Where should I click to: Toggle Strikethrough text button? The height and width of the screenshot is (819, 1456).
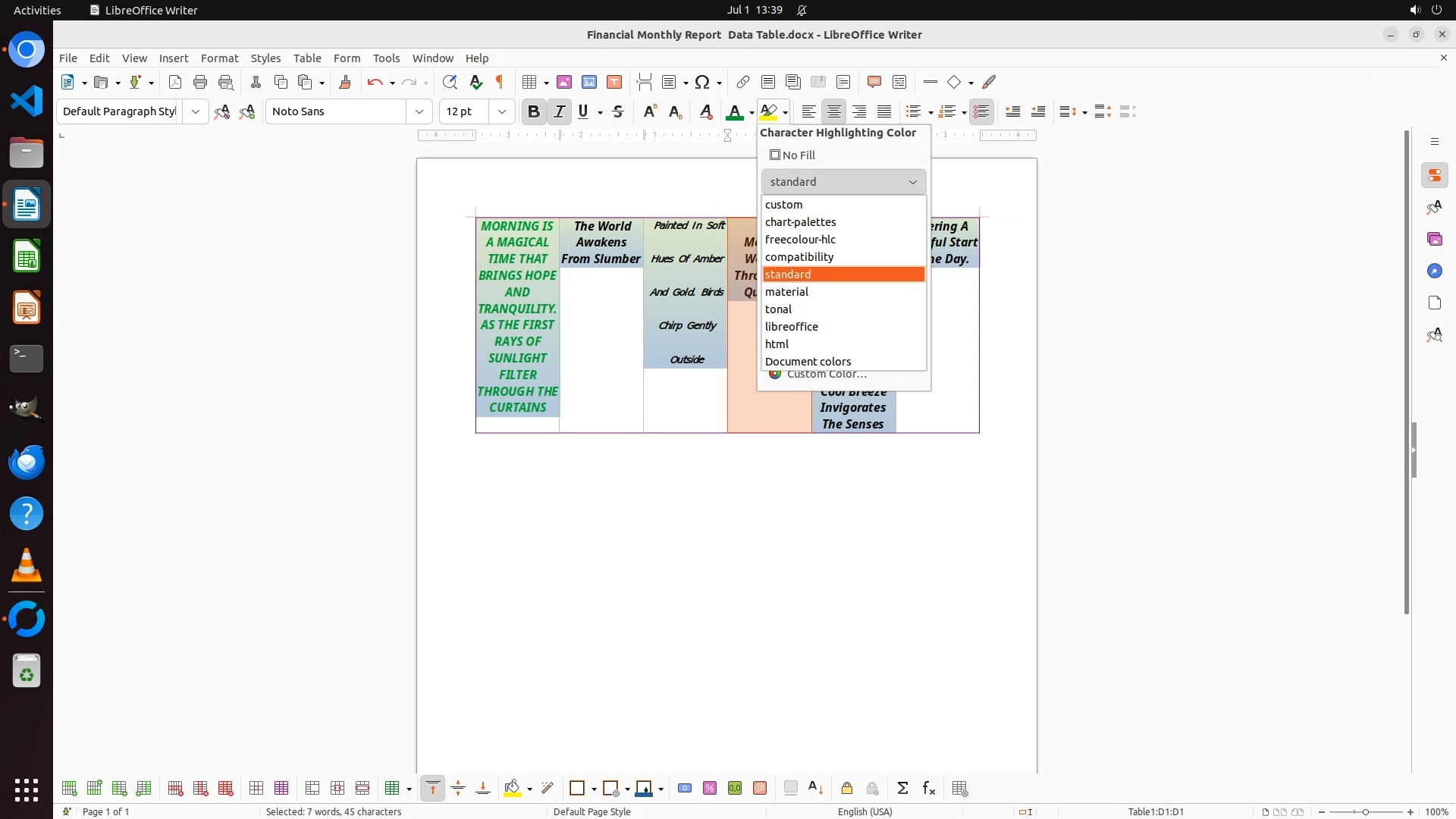coord(618,111)
